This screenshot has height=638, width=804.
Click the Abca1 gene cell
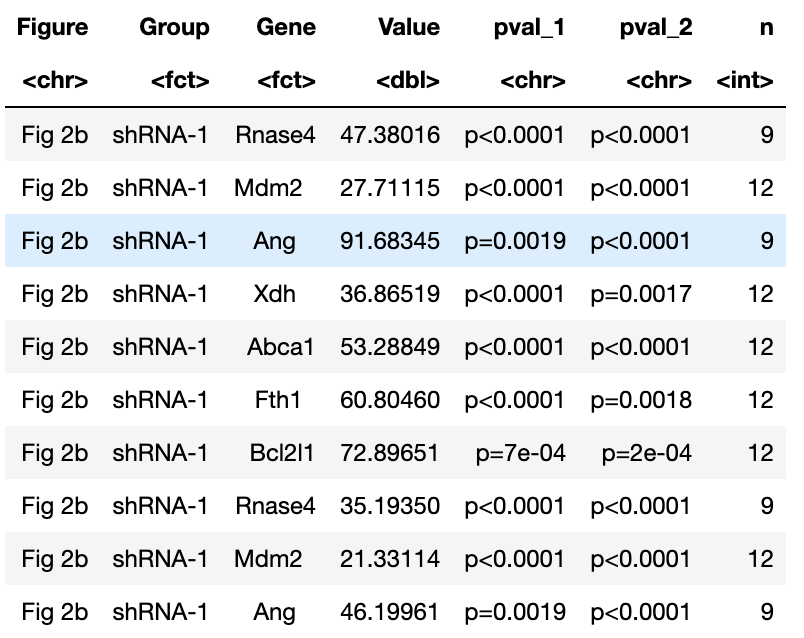pyautogui.click(x=280, y=347)
